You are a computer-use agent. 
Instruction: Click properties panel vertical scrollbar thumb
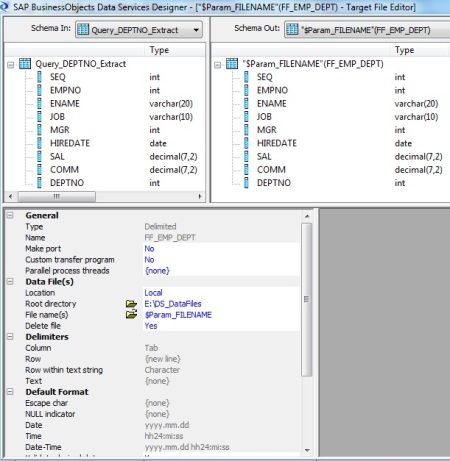point(307,299)
